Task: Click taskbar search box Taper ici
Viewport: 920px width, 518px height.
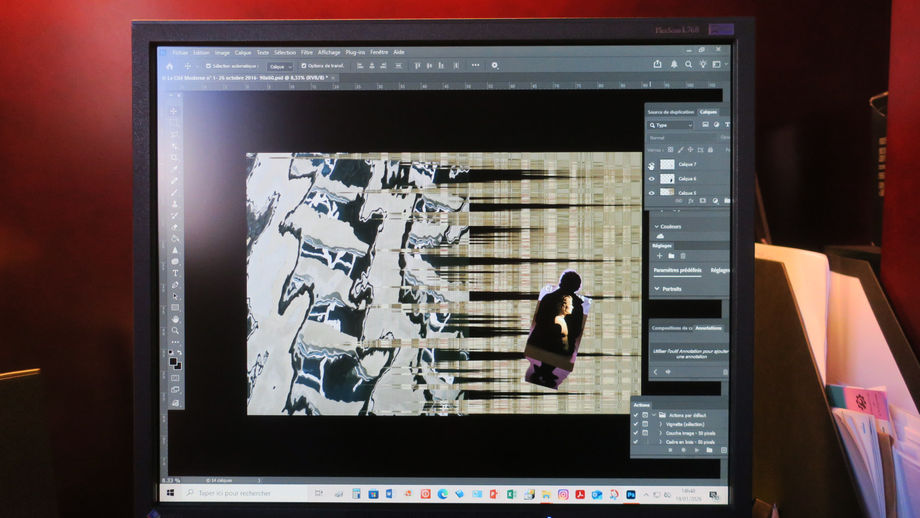Action: [x=243, y=493]
